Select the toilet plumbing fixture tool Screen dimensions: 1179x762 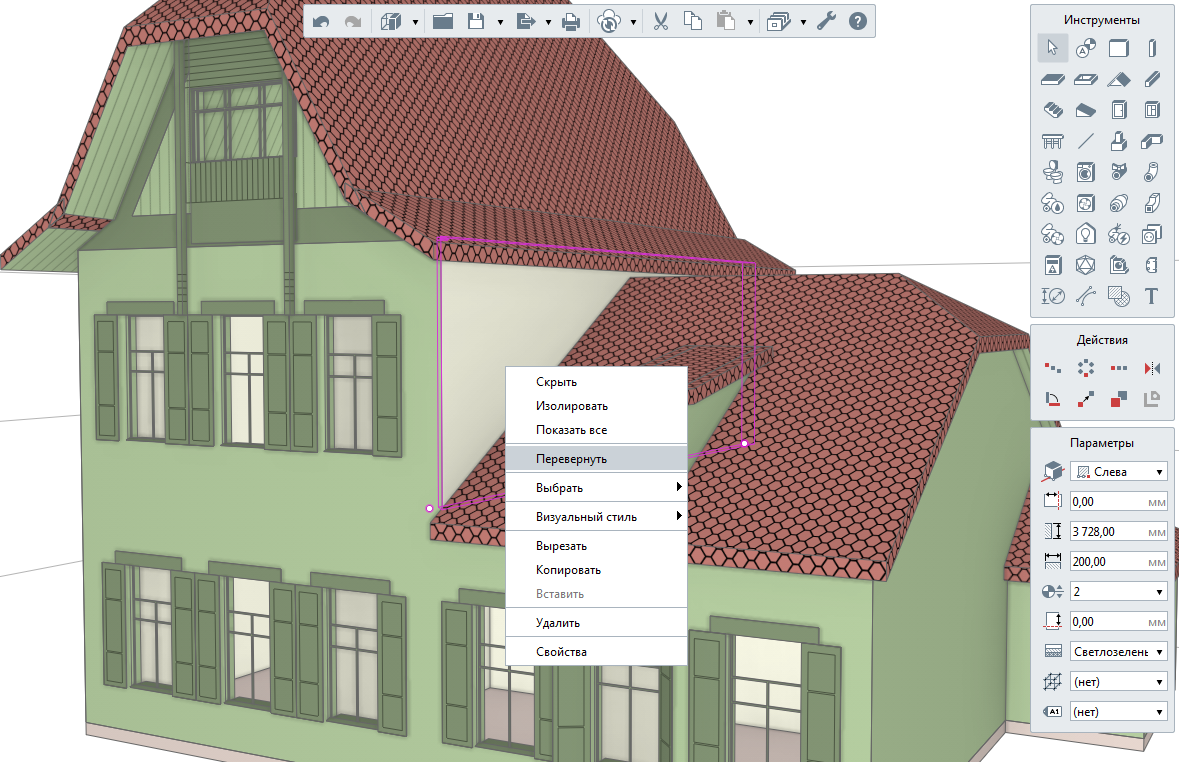(1053, 172)
